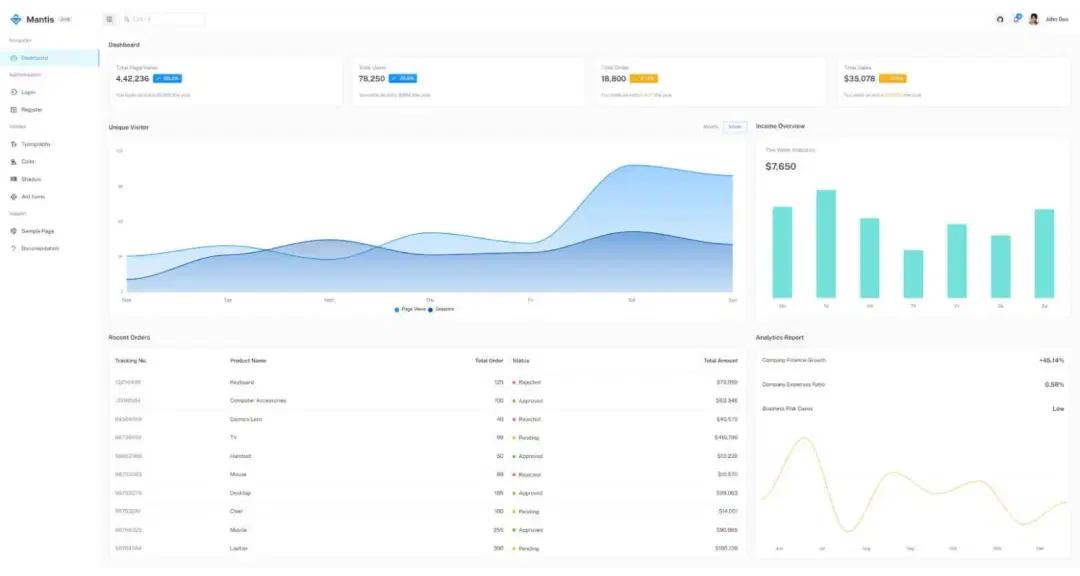Click the GitHub icon in the header
The image size is (1080, 576).
pyautogui.click(x=998, y=18)
